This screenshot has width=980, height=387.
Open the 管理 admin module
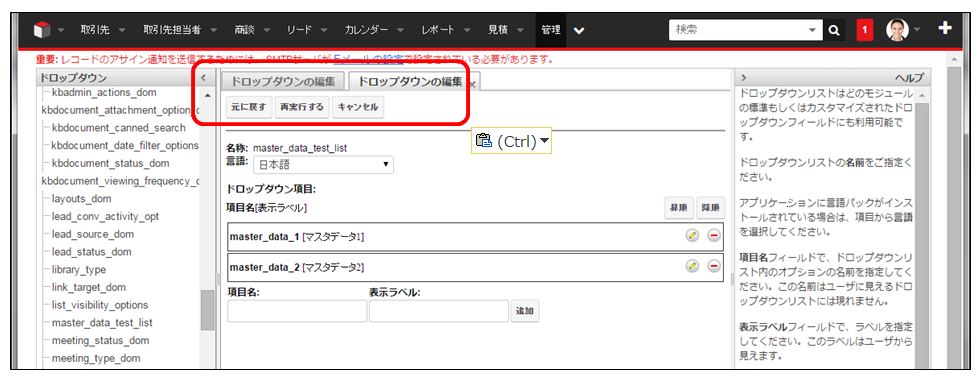551,29
